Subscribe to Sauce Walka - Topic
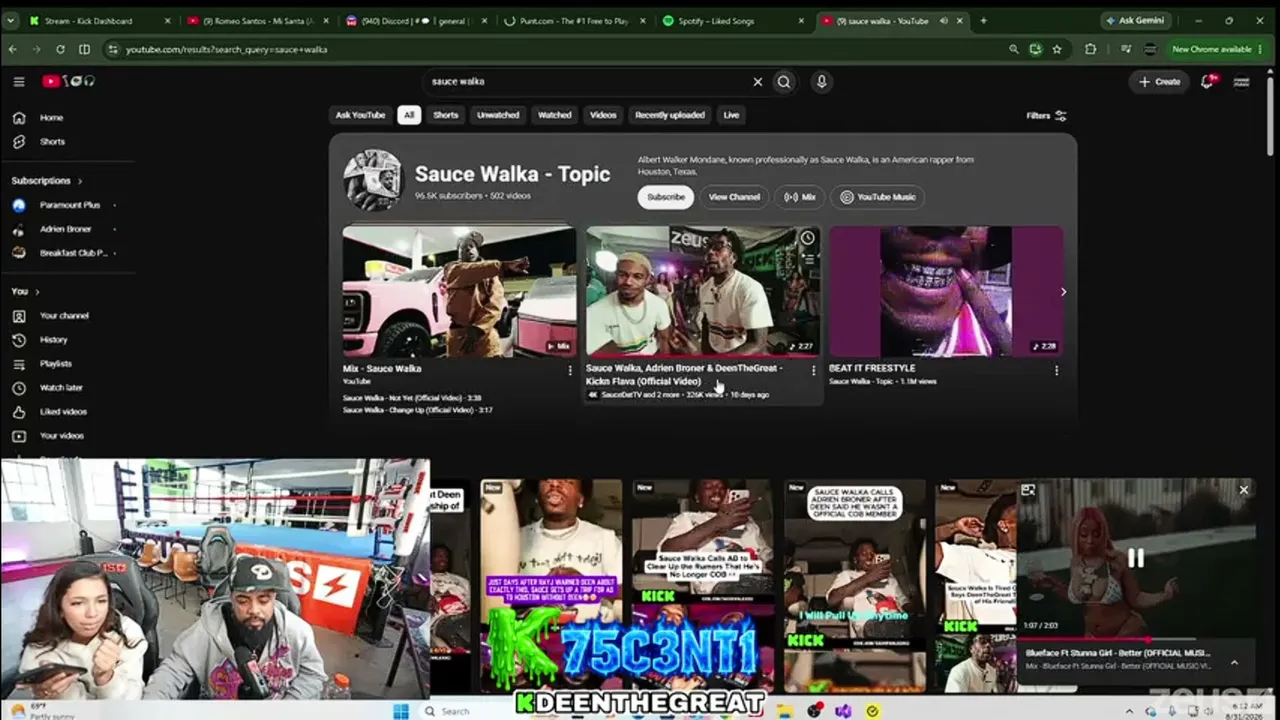The height and width of the screenshot is (720, 1280). pos(666,197)
